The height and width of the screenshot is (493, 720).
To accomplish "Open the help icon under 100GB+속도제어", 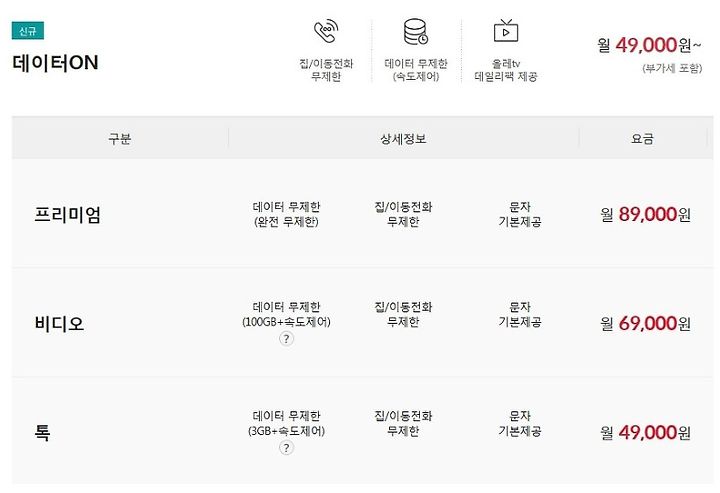I will tap(286, 339).
